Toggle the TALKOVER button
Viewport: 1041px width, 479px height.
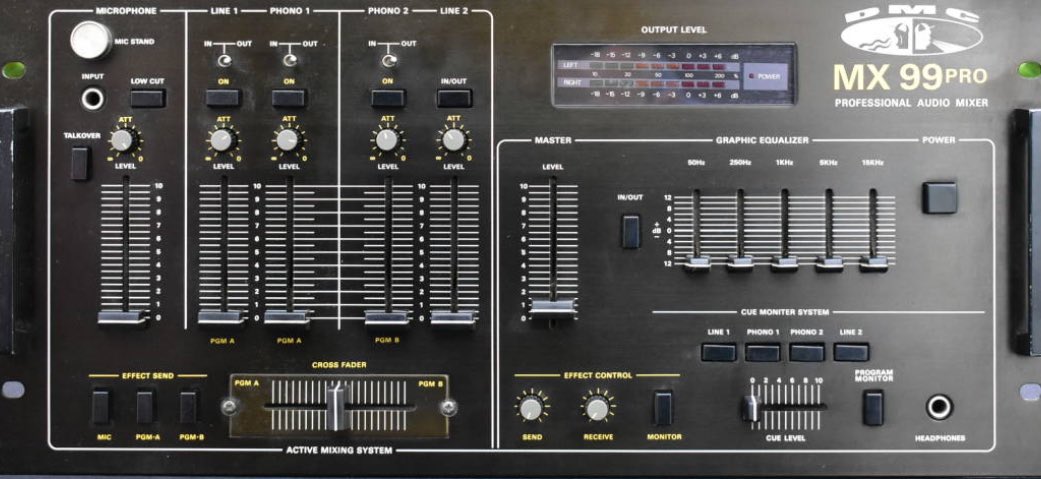coord(80,163)
